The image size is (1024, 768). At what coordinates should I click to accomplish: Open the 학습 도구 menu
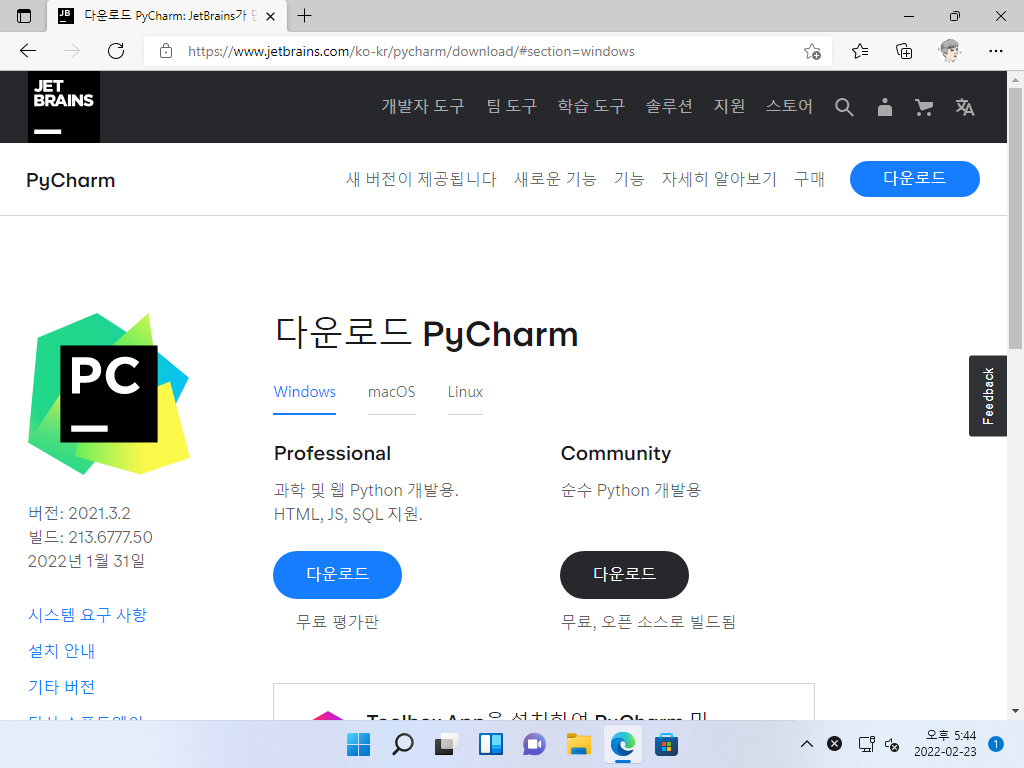click(x=591, y=106)
